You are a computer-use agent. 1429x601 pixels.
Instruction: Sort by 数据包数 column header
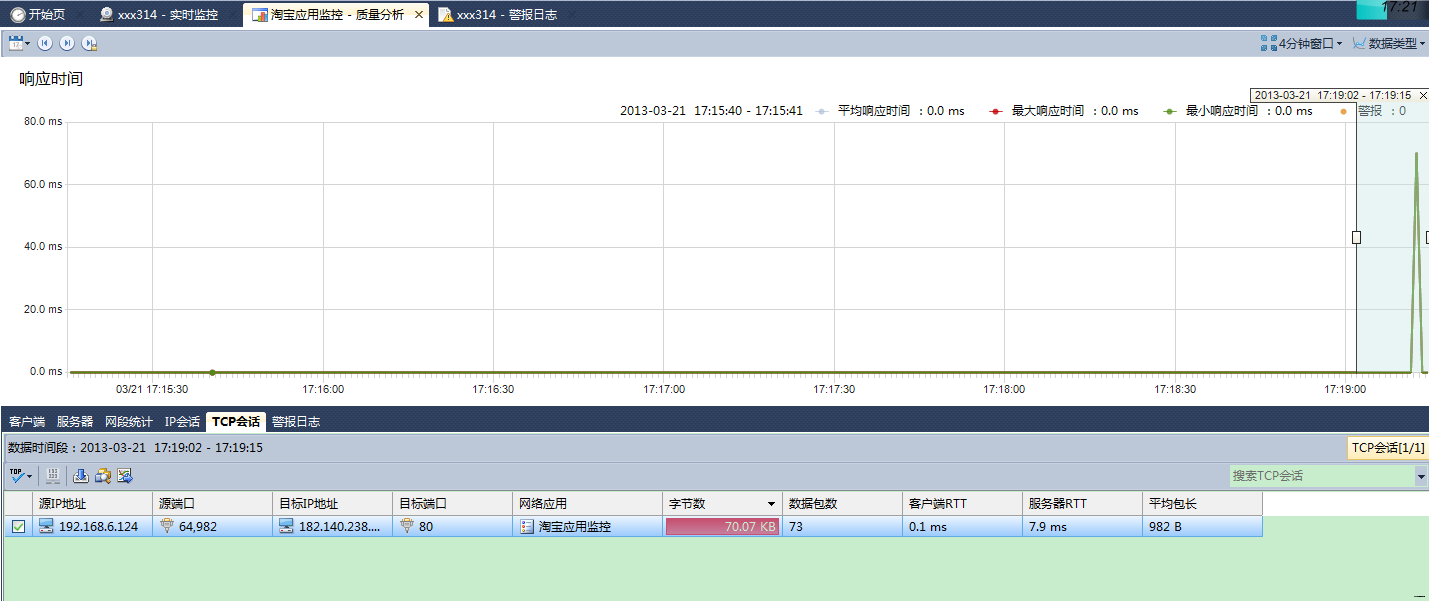click(842, 503)
